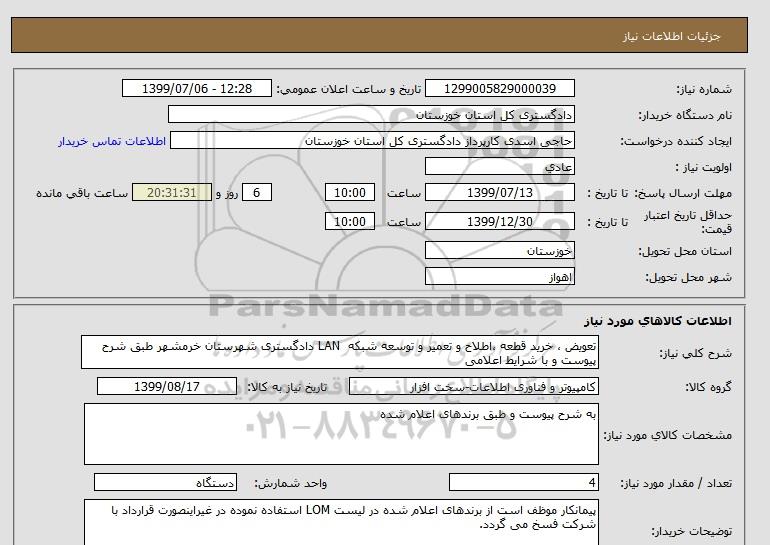
Task: Click the اطلاعات کالاهای مورد نیاز section heading
Action: pos(658,321)
